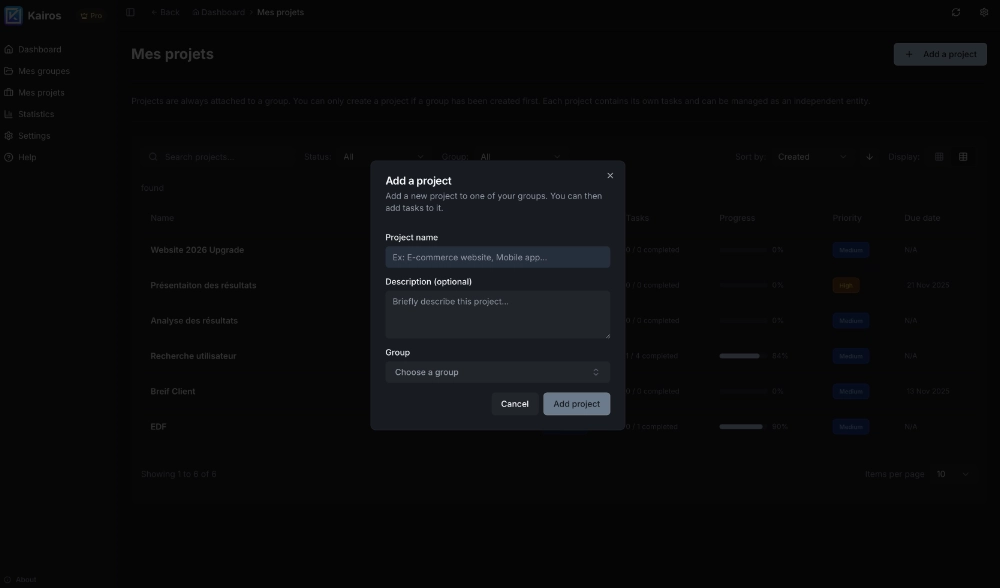Confirm with the Add project button
The height and width of the screenshot is (588, 1000).
576,403
